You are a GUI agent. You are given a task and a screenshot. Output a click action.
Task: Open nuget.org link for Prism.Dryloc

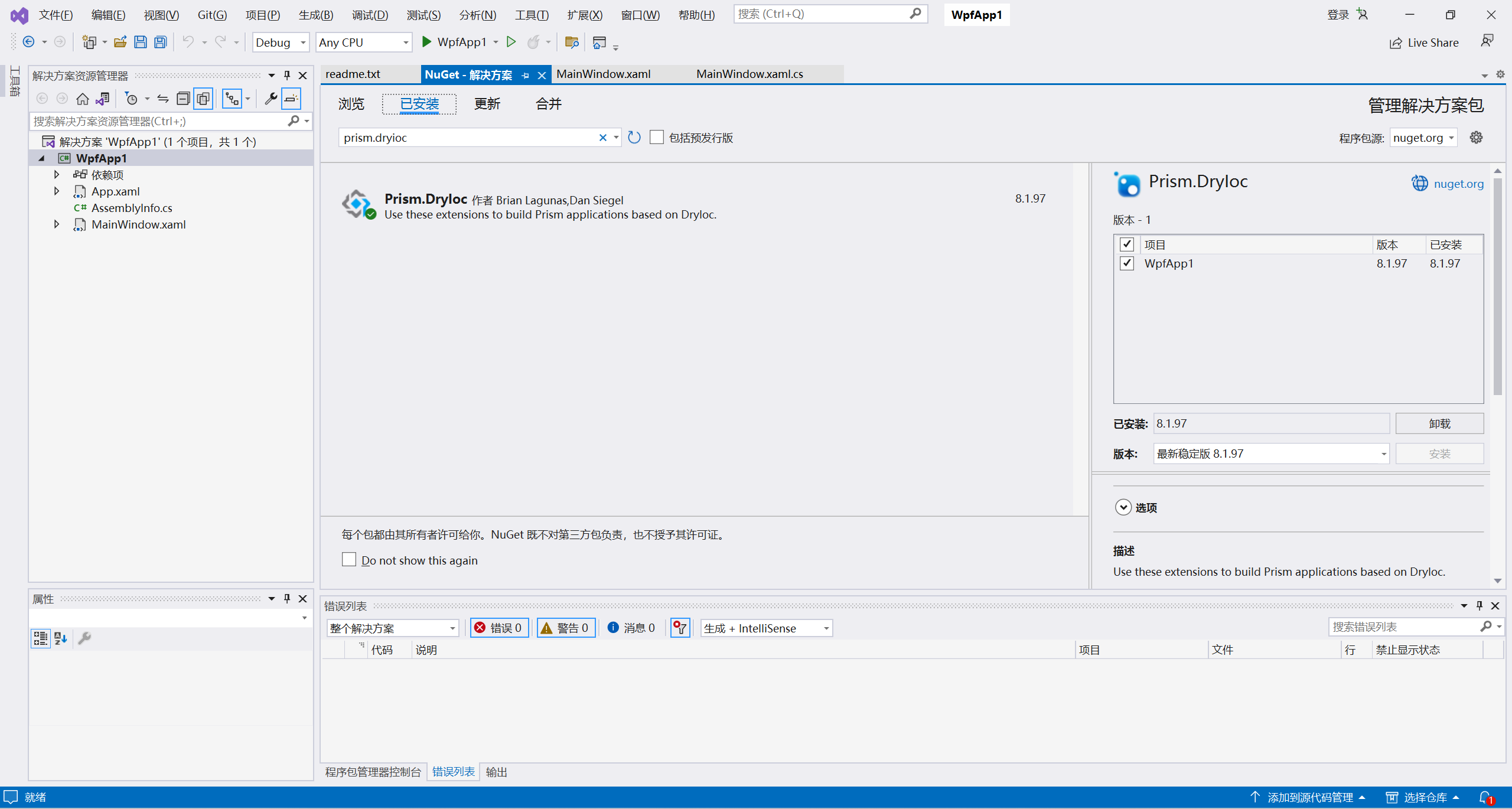coord(1459,184)
